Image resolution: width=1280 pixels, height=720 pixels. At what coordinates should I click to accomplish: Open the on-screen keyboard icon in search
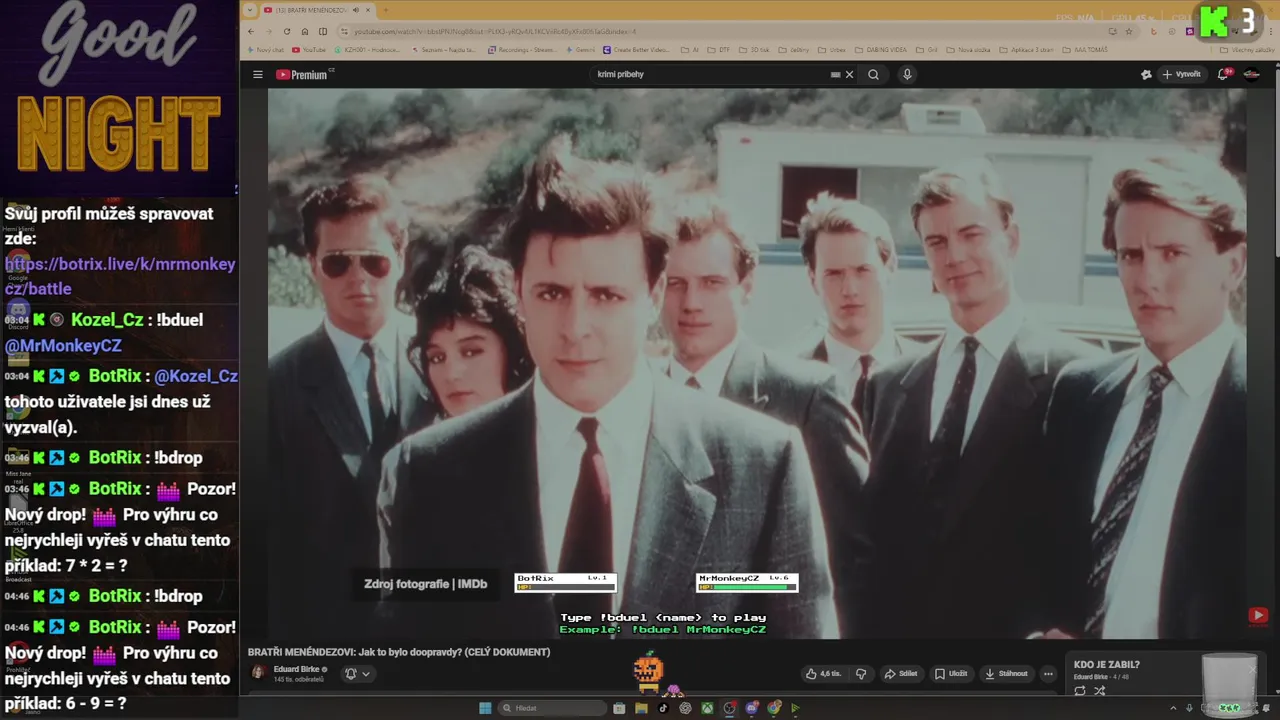(835, 74)
